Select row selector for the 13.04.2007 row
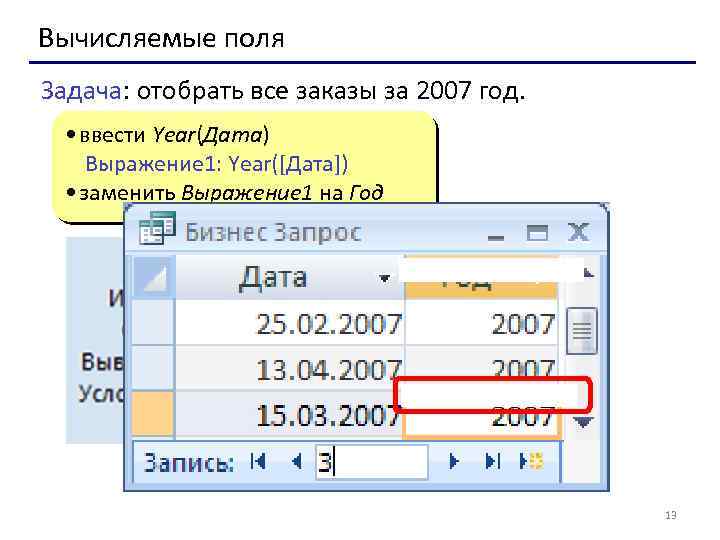The image size is (720, 540). [153, 368]
